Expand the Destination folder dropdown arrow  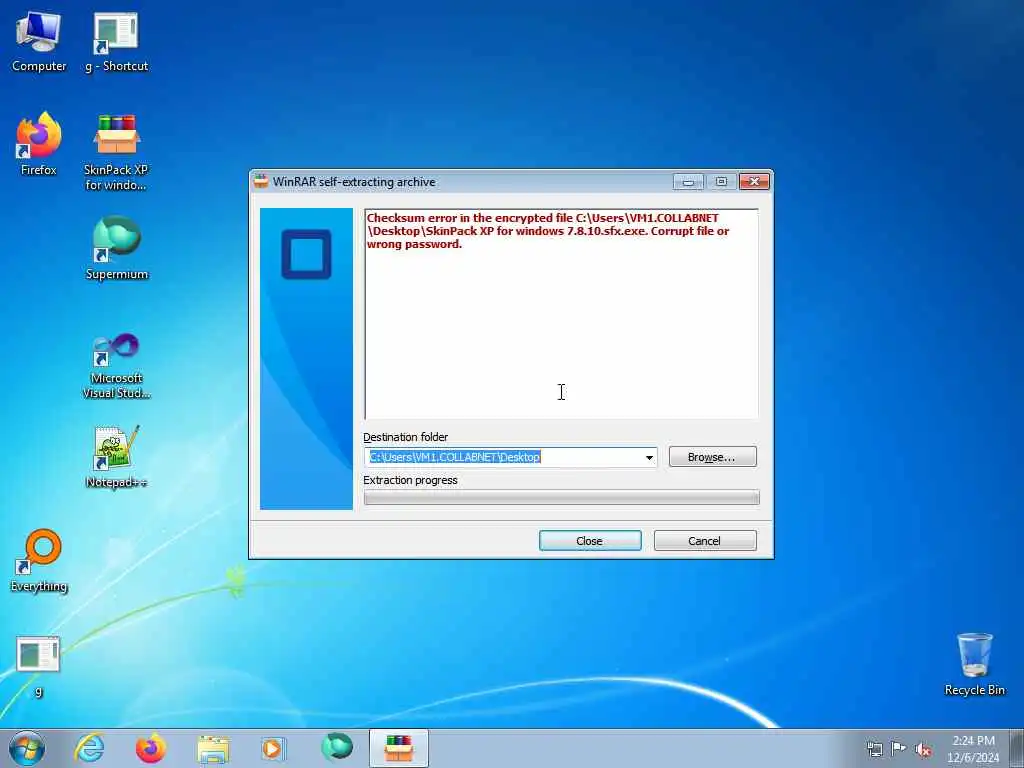pos(649,457)
